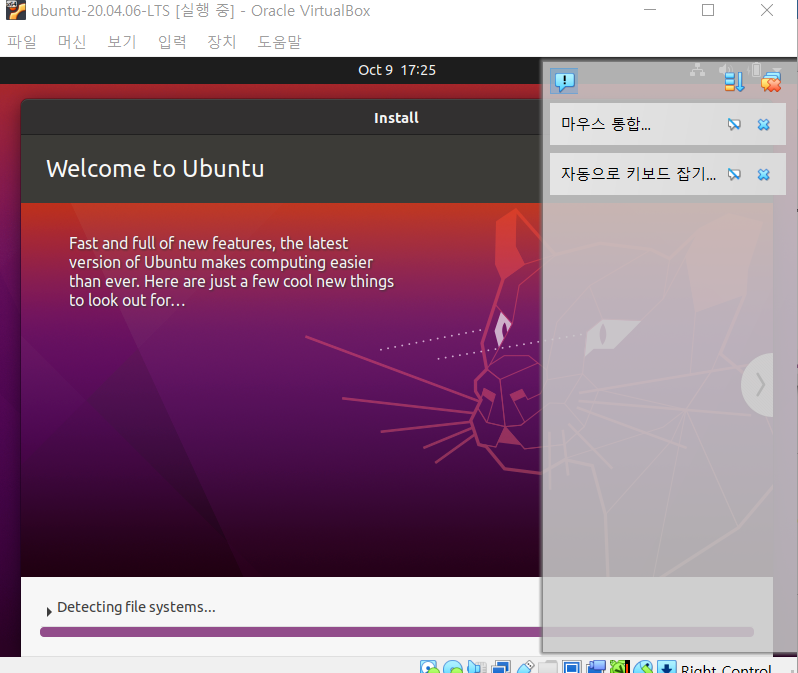Click the Welcome to Ubuntu heading
Screen dimensions: 798x673
155,169
